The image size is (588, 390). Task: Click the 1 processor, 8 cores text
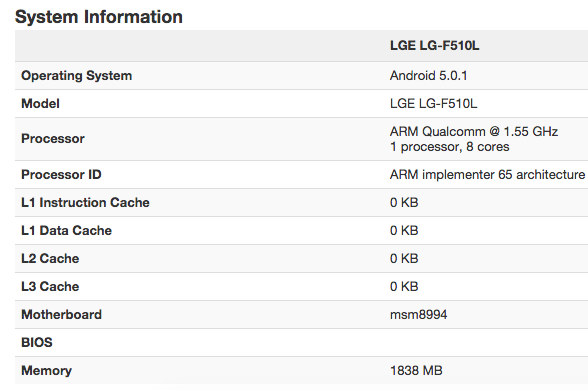(450, 147)
